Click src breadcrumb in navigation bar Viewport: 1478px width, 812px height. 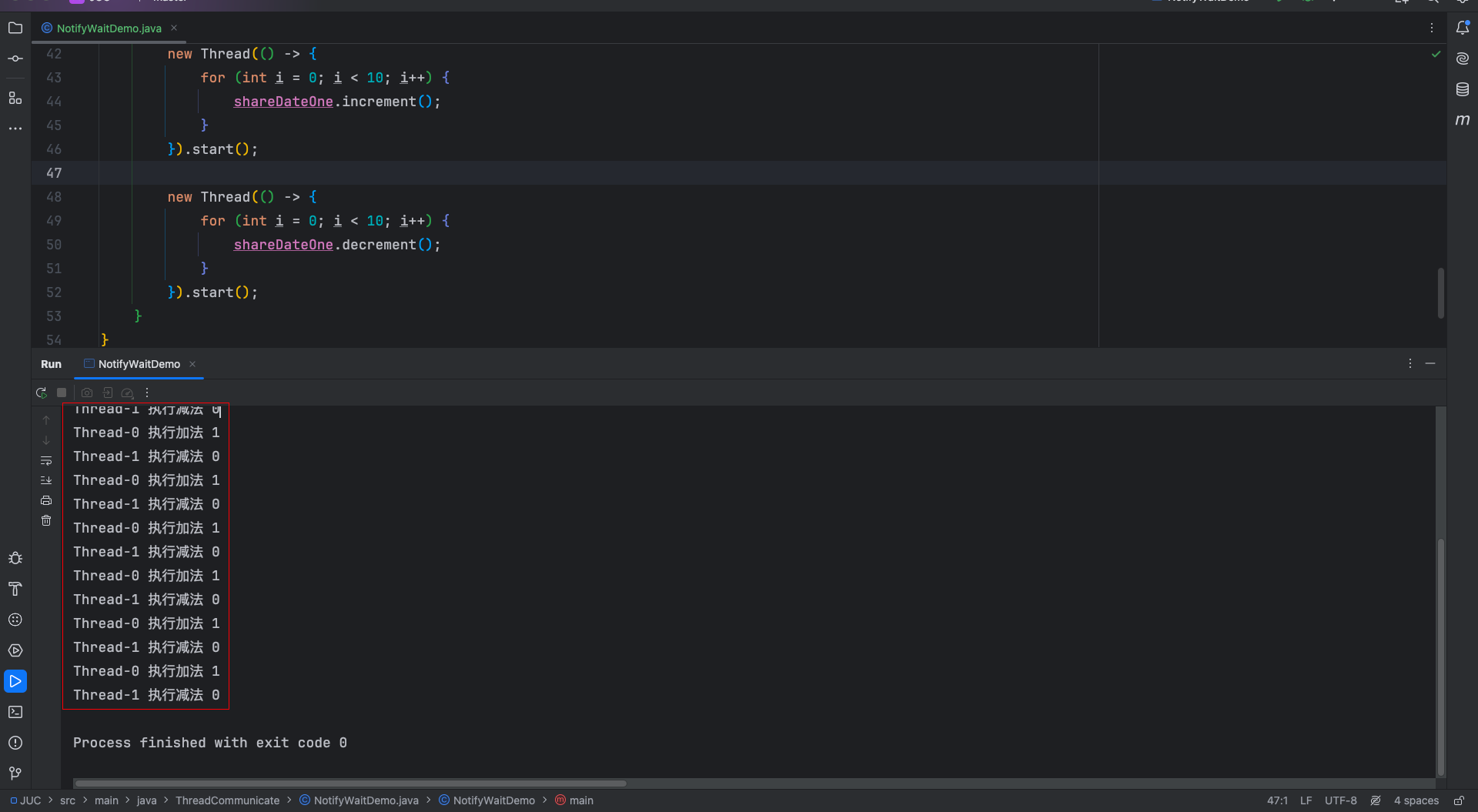tap(68, 800)
